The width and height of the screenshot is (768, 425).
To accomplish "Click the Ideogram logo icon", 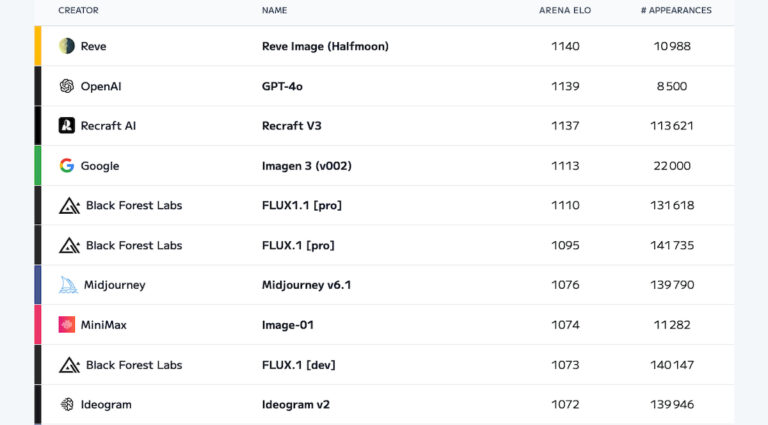I will 67,404.
